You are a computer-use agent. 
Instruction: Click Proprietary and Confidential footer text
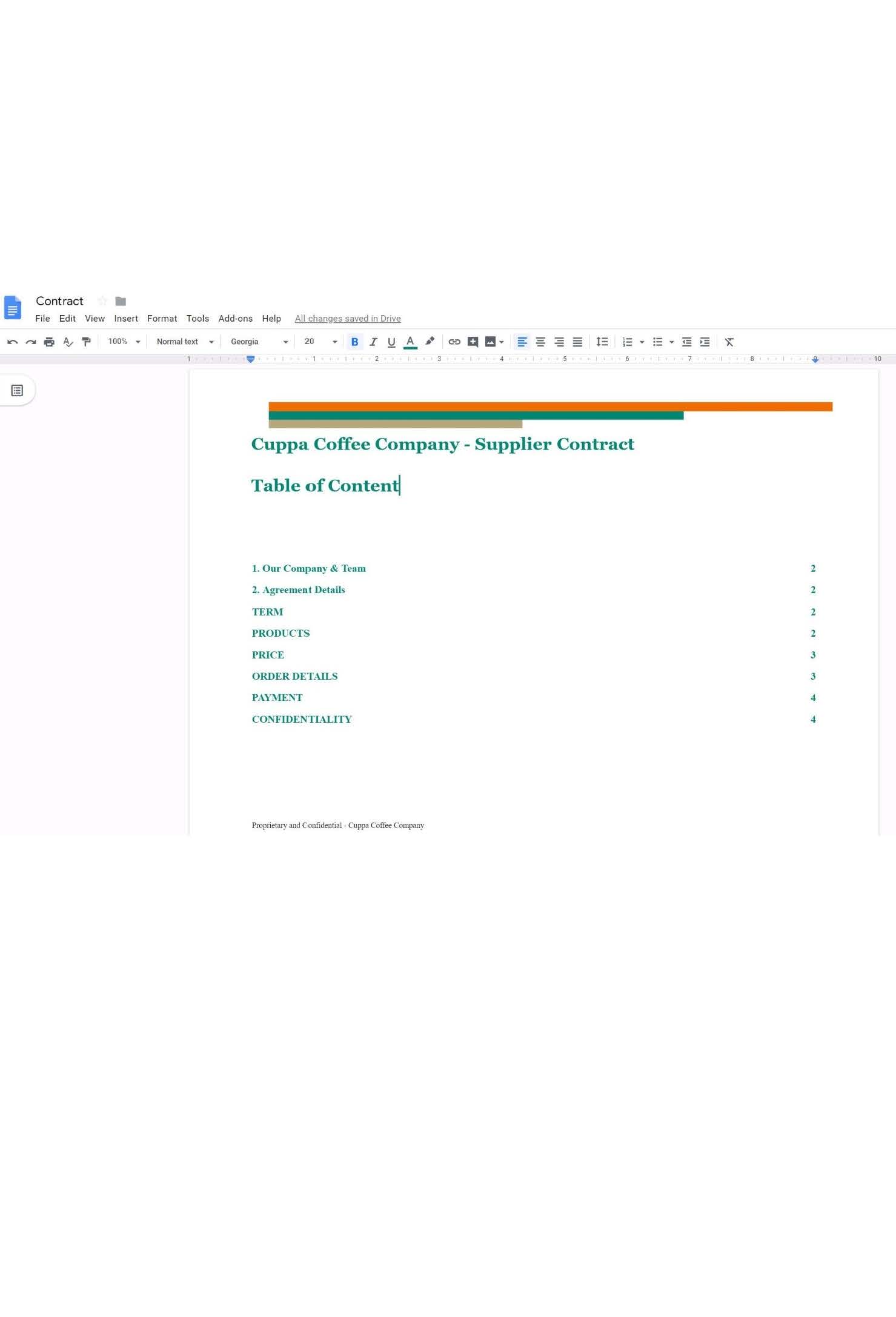[338, 825]
